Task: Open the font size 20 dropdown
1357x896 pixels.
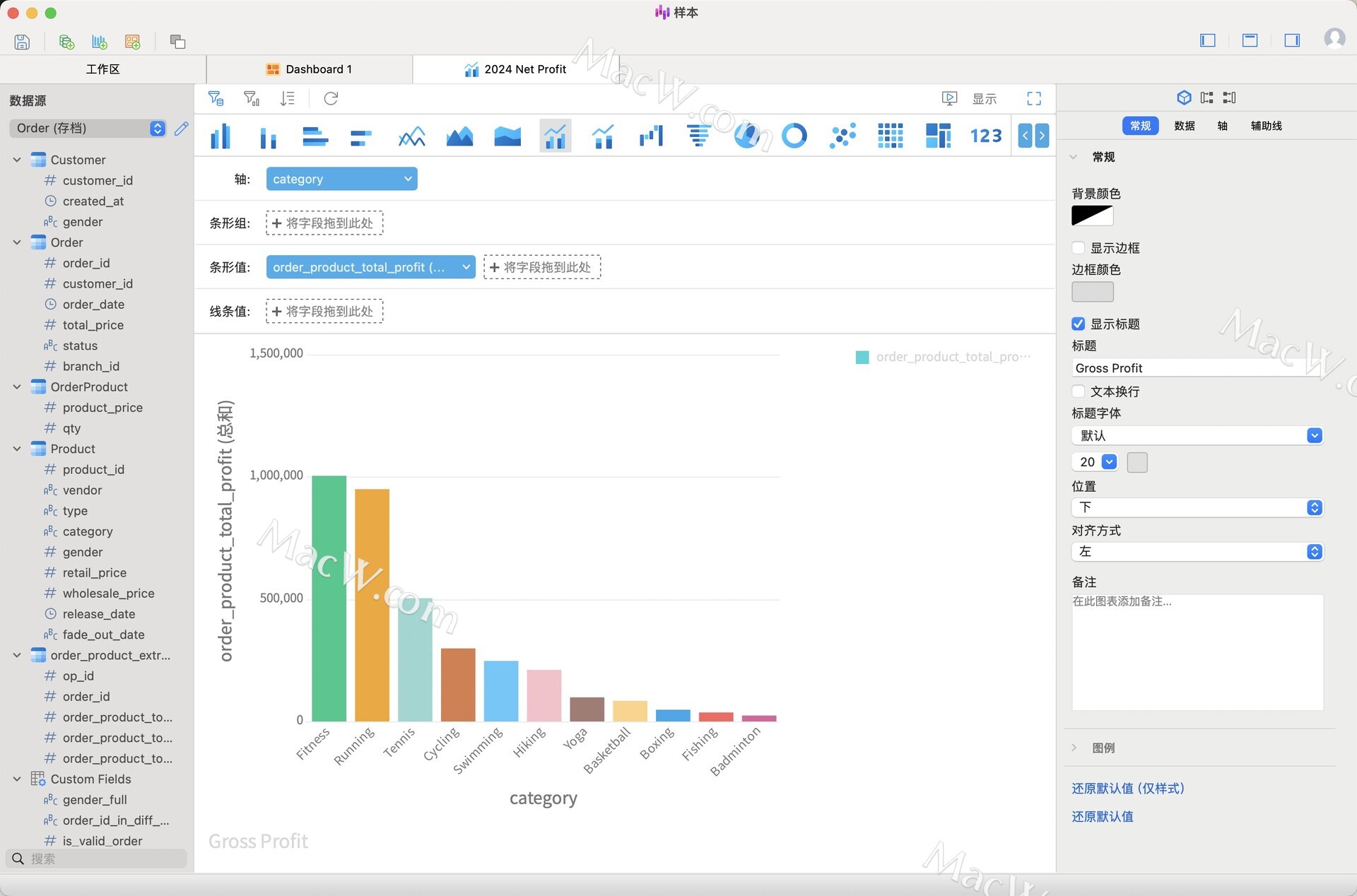Action: tap(1095, 462)
